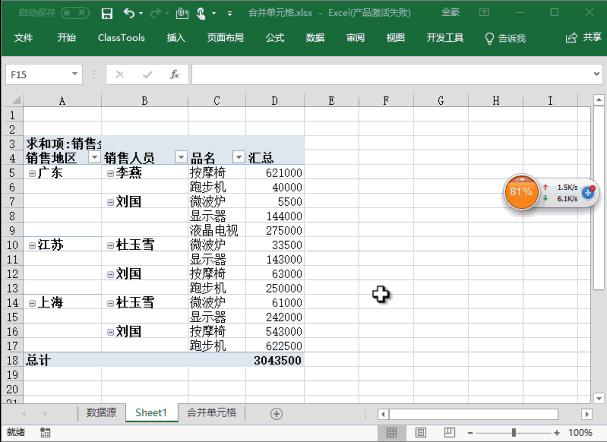Open the 文件 menu

23,38
